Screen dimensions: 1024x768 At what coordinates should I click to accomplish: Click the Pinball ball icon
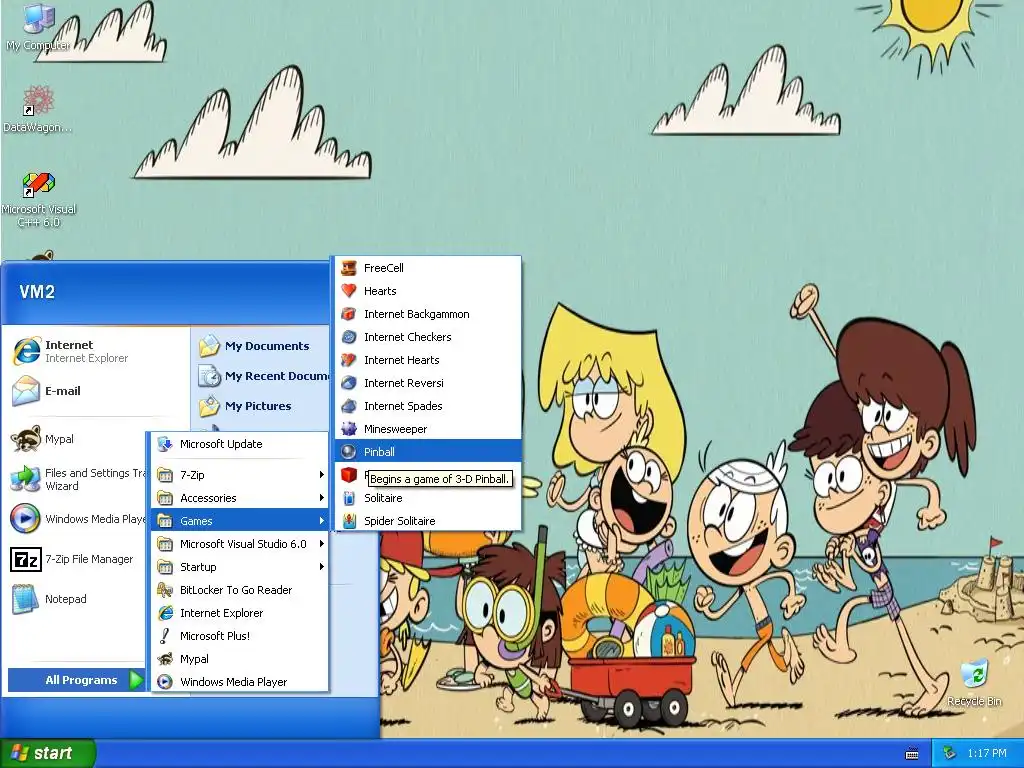[x=349, y=452]
